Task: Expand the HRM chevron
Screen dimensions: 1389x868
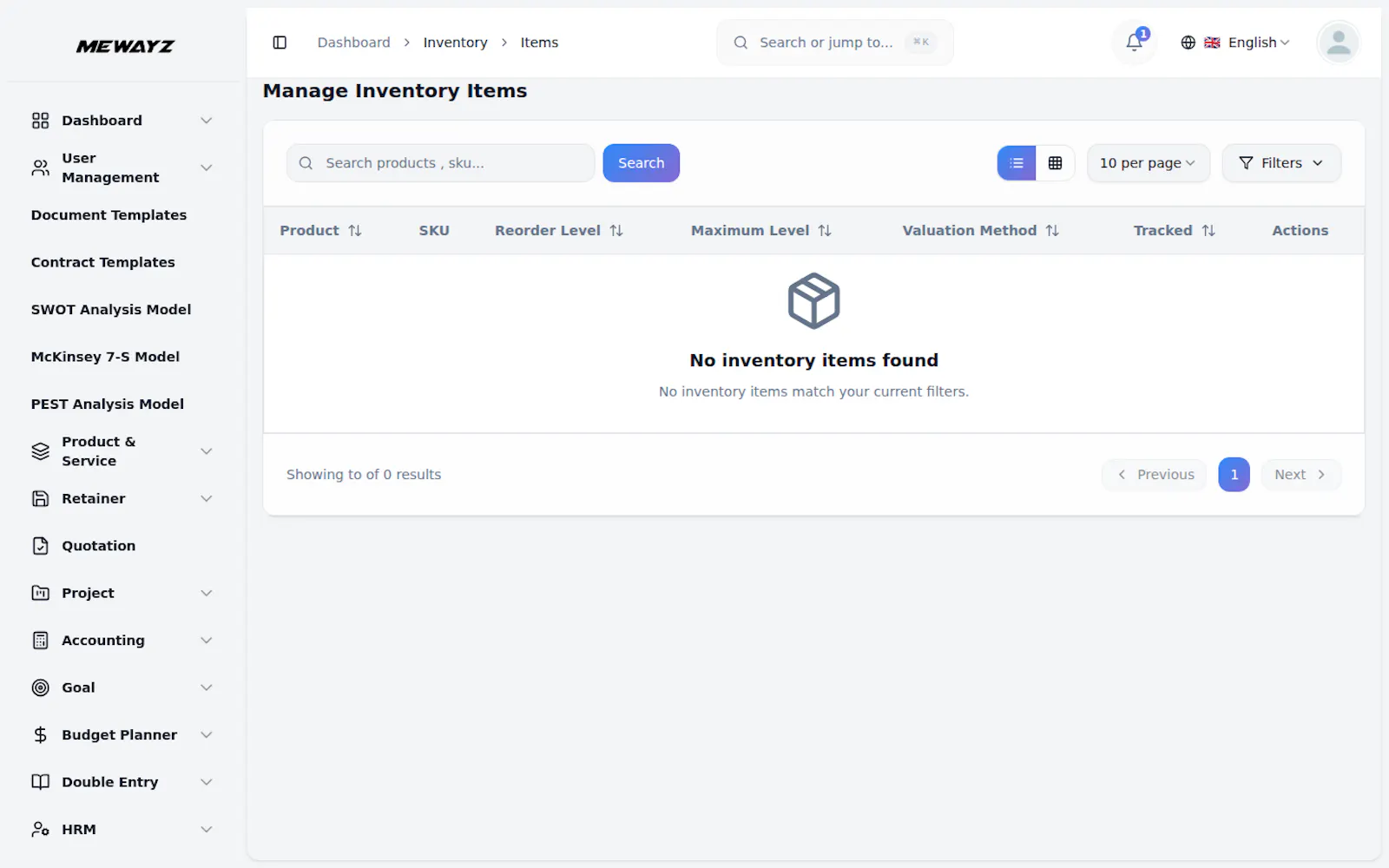Action: point(207,830)
